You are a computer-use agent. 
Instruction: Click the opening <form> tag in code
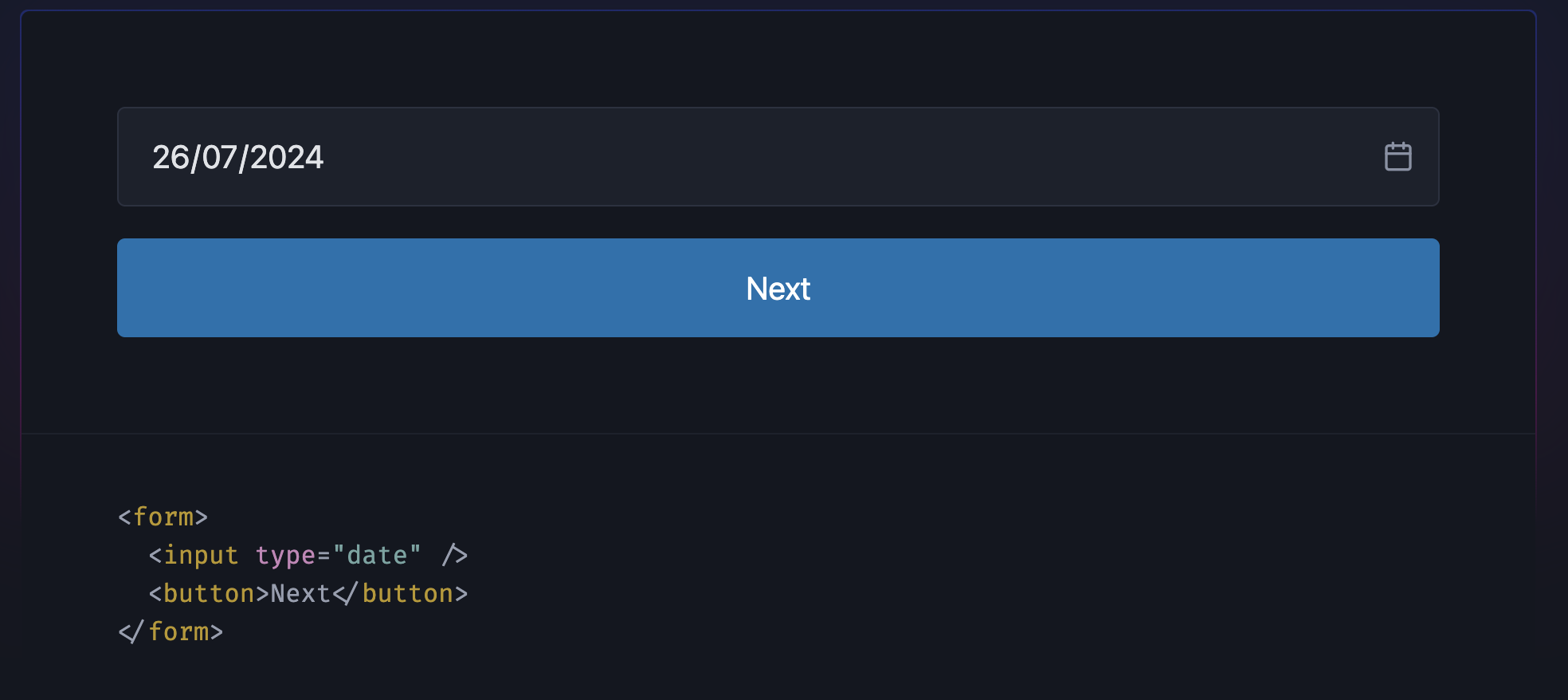(x=162, y=517)
